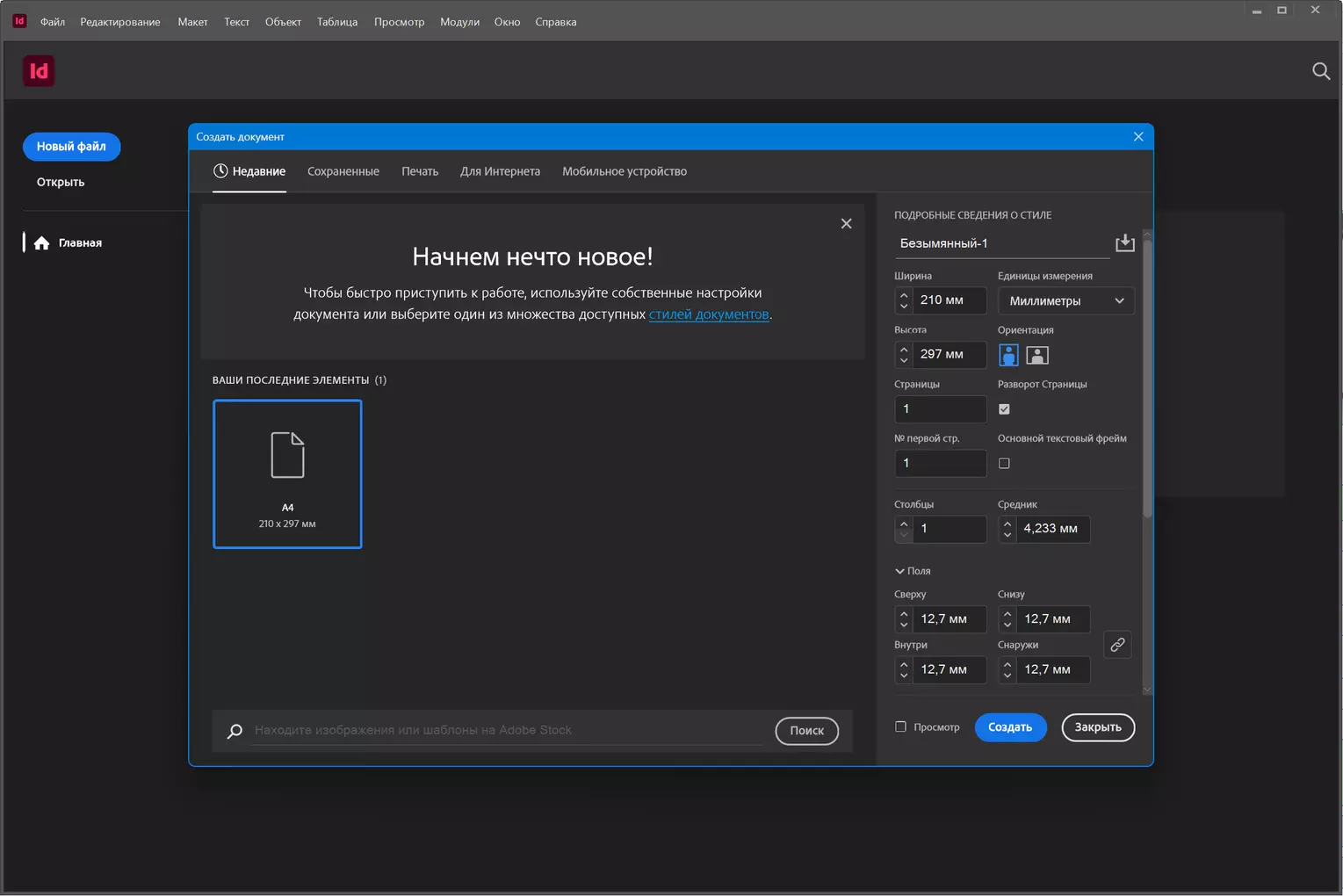Open the Справка menu

(x=556, y=22)
